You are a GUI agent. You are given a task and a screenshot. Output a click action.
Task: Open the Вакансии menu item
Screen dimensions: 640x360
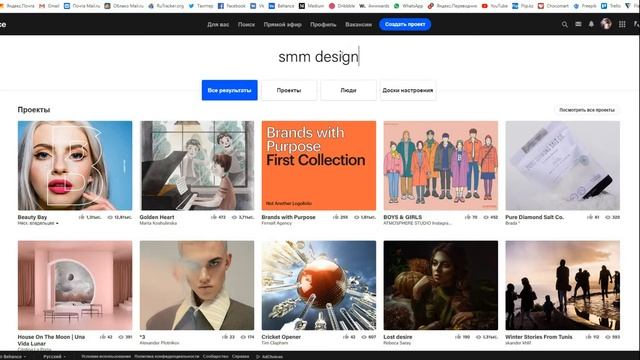click(x=358, y=24)
